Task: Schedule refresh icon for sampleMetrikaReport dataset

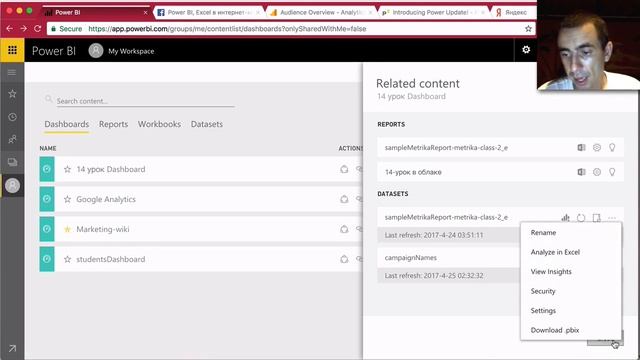Action: pos(596,218)
